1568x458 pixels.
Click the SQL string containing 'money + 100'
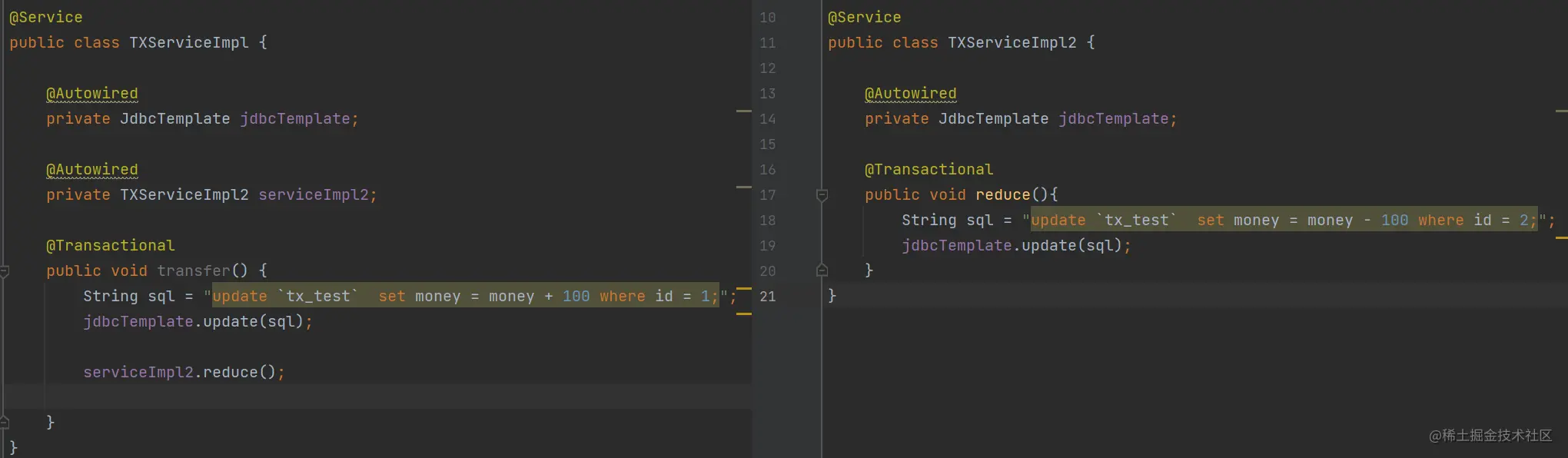[x=466, y=297]
